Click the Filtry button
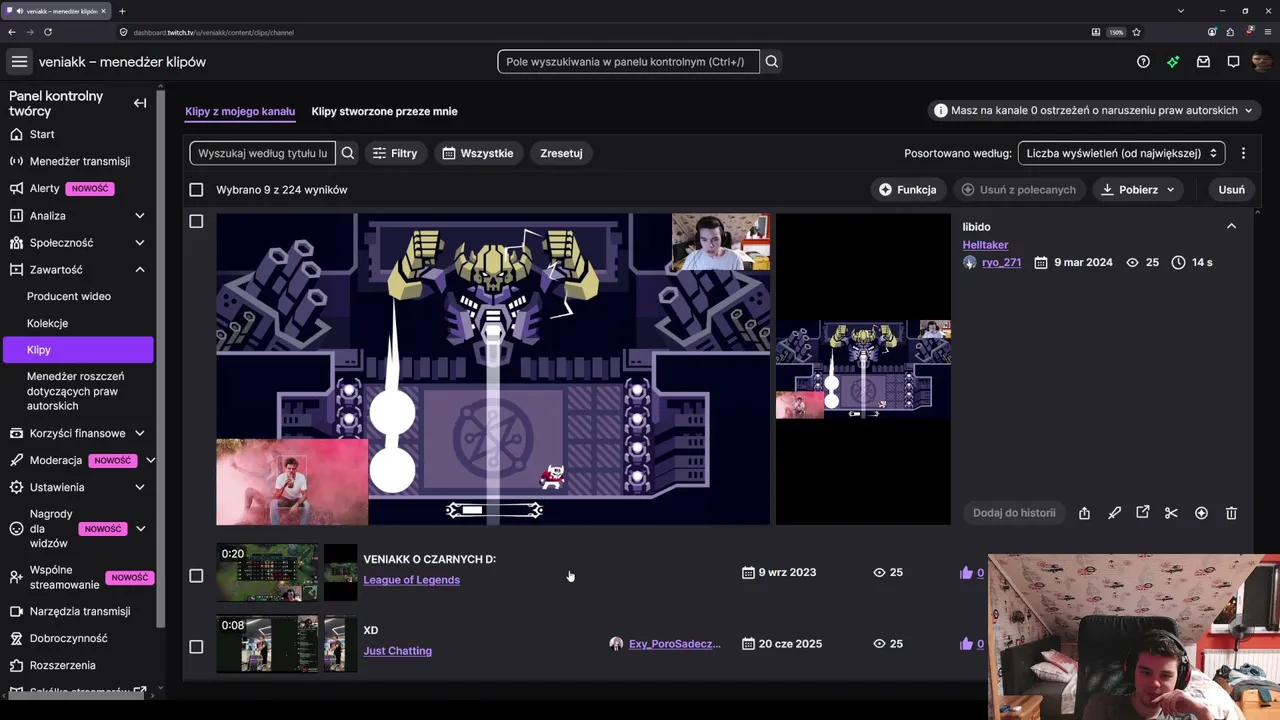Image resolution: width=1280 pixels, height=720 pixels. 395,153
